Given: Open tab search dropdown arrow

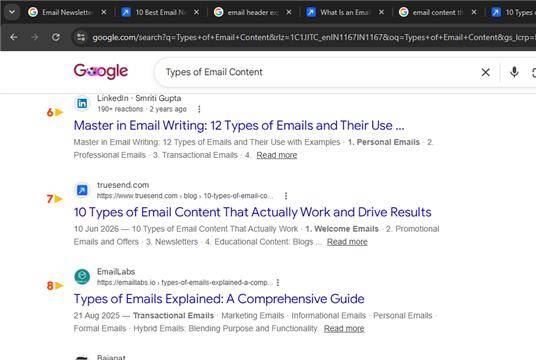Looking at the screenshot, I should click(x=12, y=12).
